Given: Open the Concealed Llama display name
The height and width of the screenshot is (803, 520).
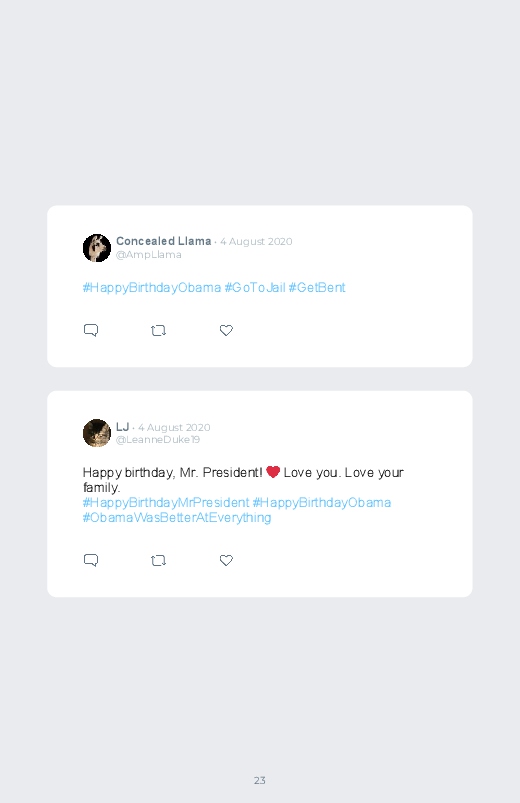Looking at the screenshot, I should [163, 241].
